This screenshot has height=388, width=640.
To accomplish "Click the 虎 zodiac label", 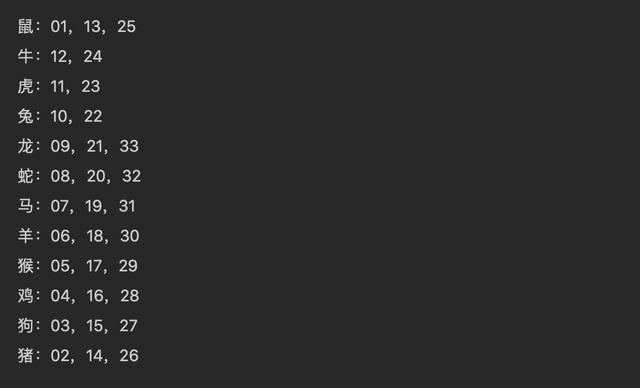I will 25,86.
